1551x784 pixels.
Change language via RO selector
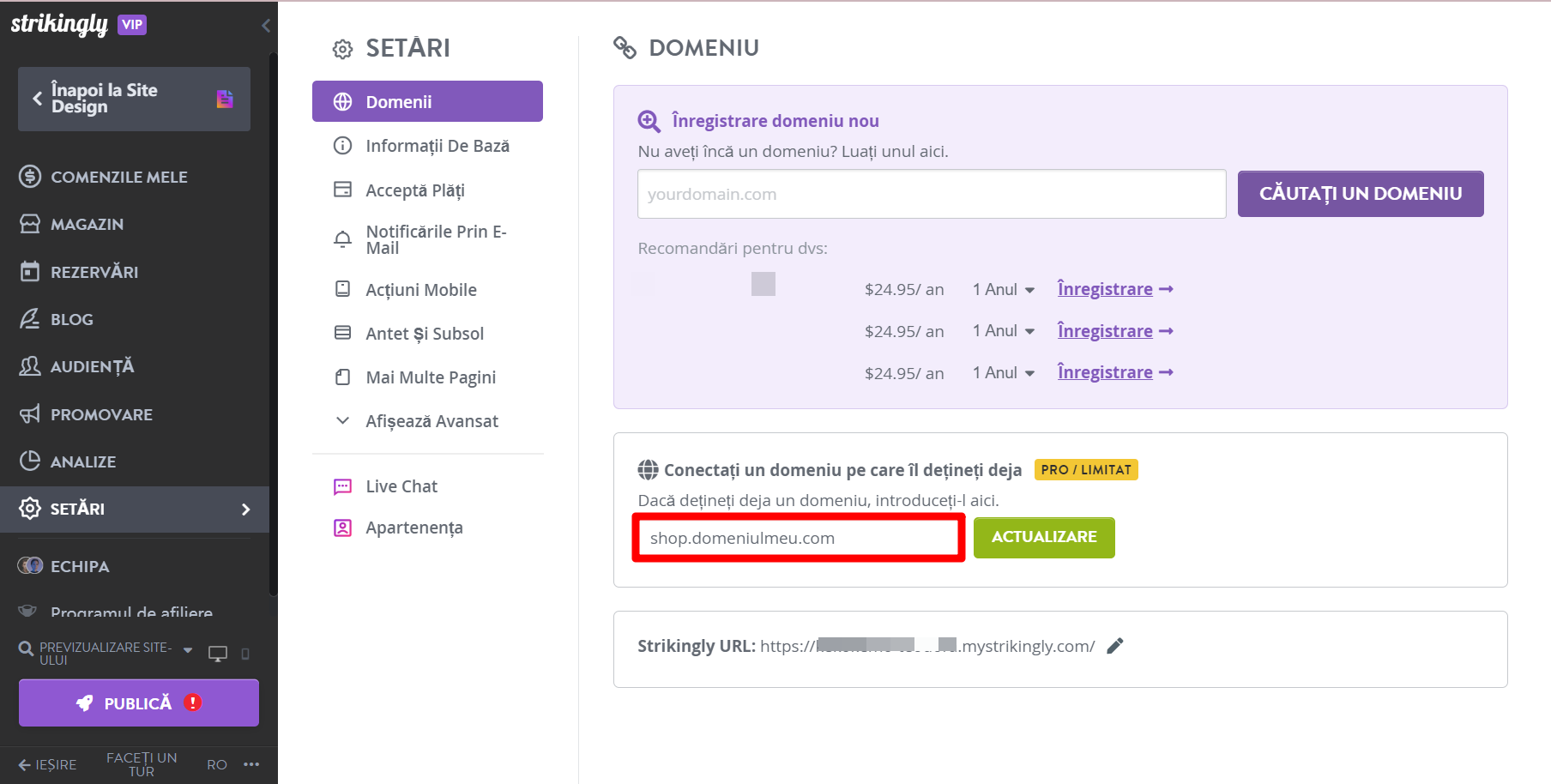[217, 764]
